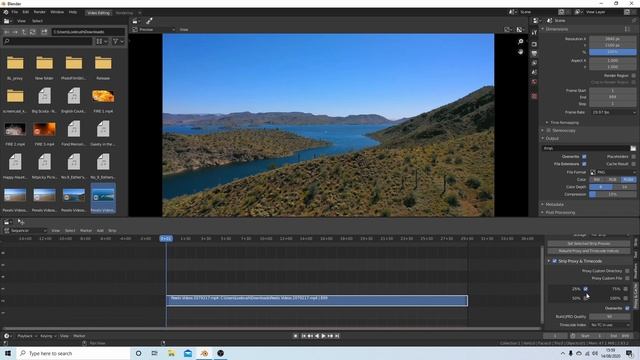This screenshot has width=640, height=360.
Task: Open the World properties tab icon
Action: 534,82
